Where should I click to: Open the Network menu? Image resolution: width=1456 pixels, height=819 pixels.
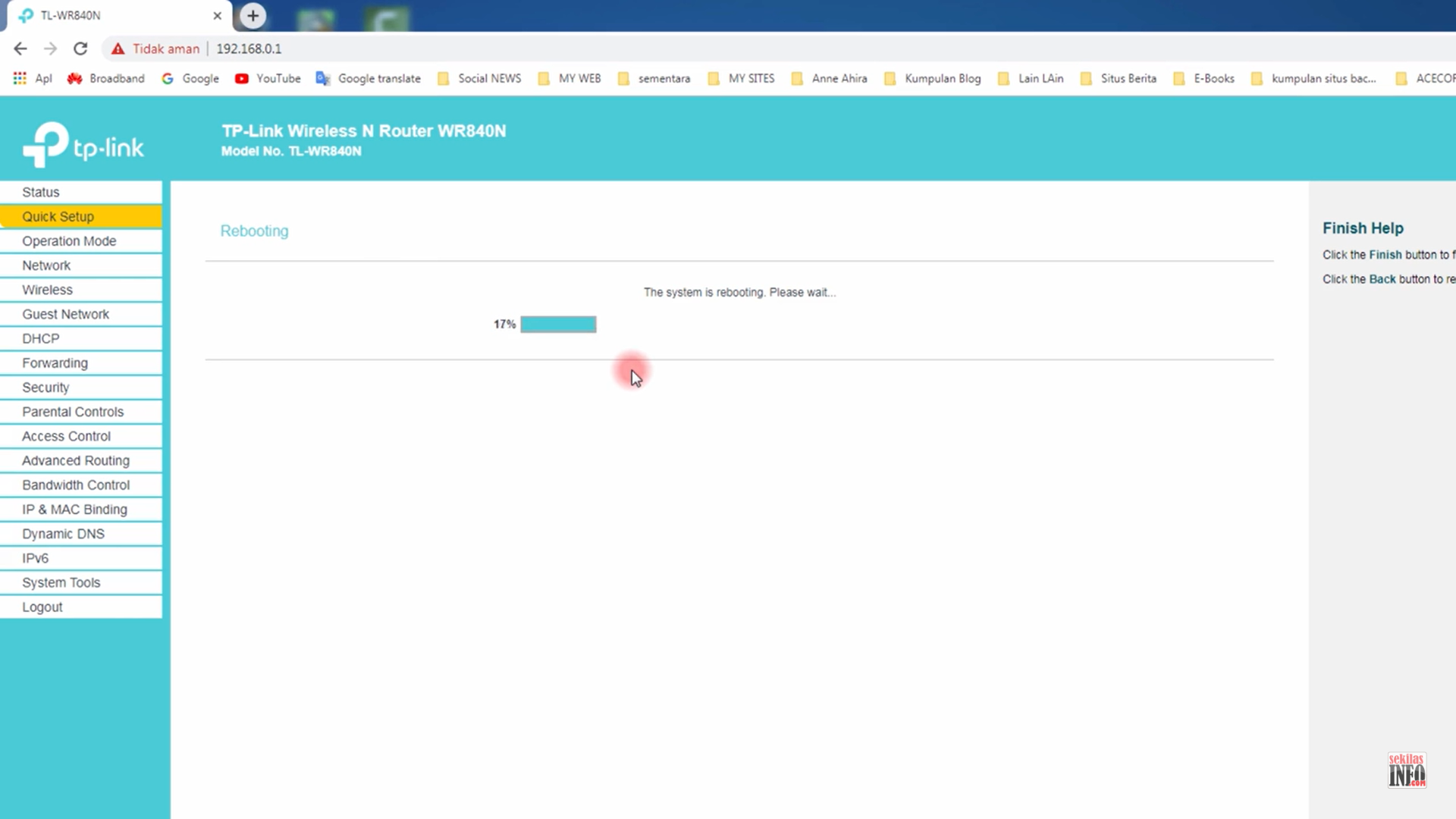(81, 265)
